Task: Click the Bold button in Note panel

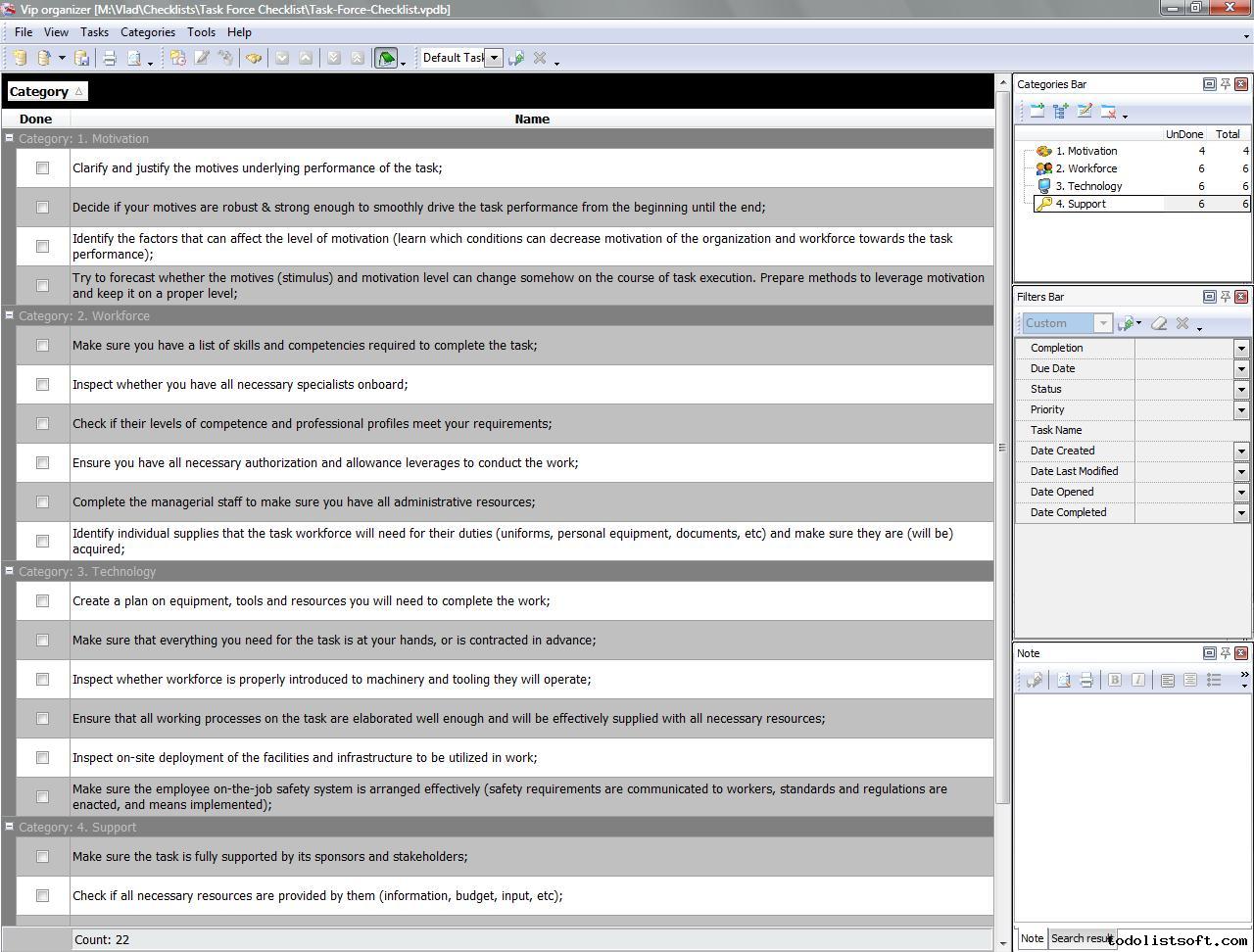Action: click(1115, 680)
